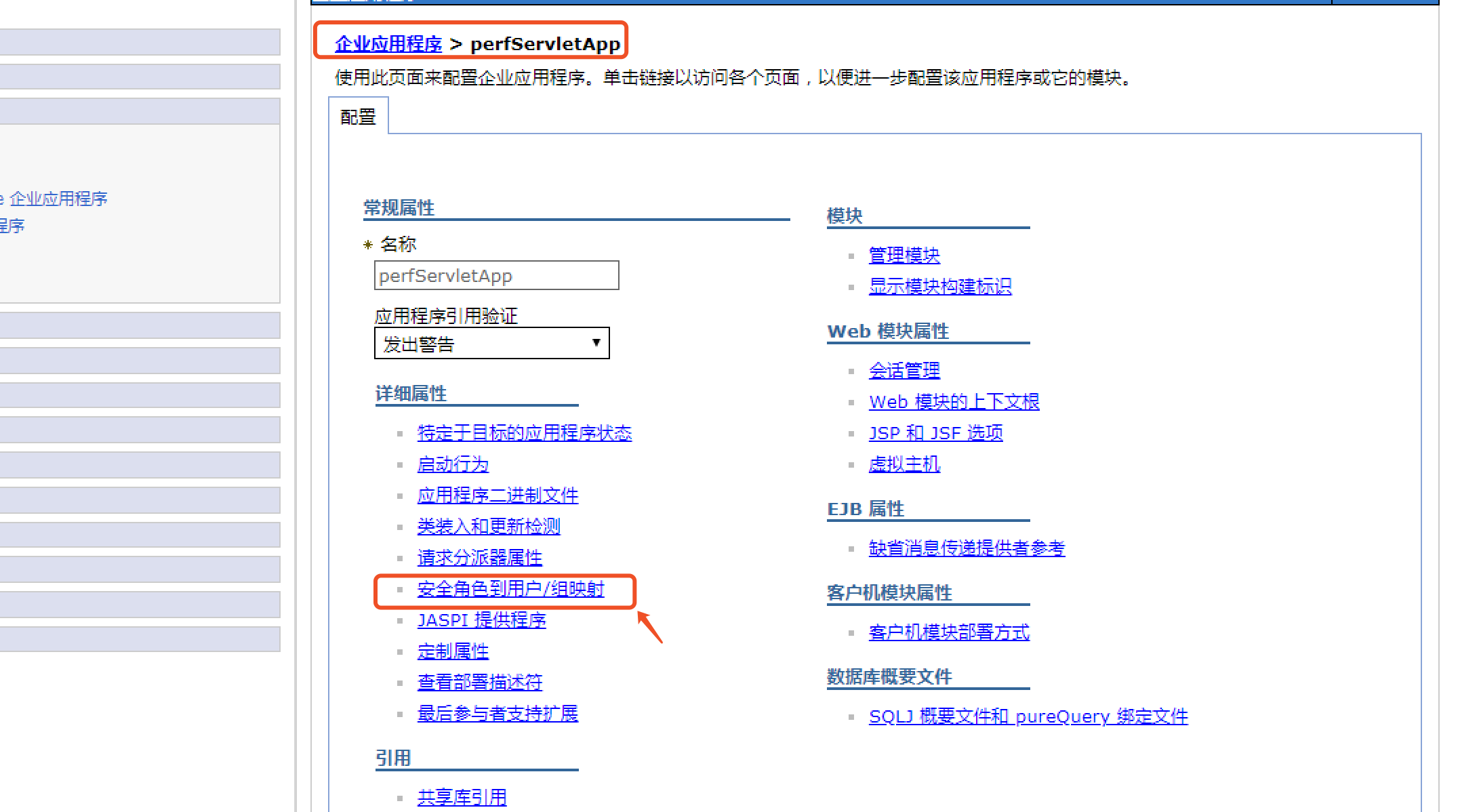Open the 共享库引用 link

(462, 798)
